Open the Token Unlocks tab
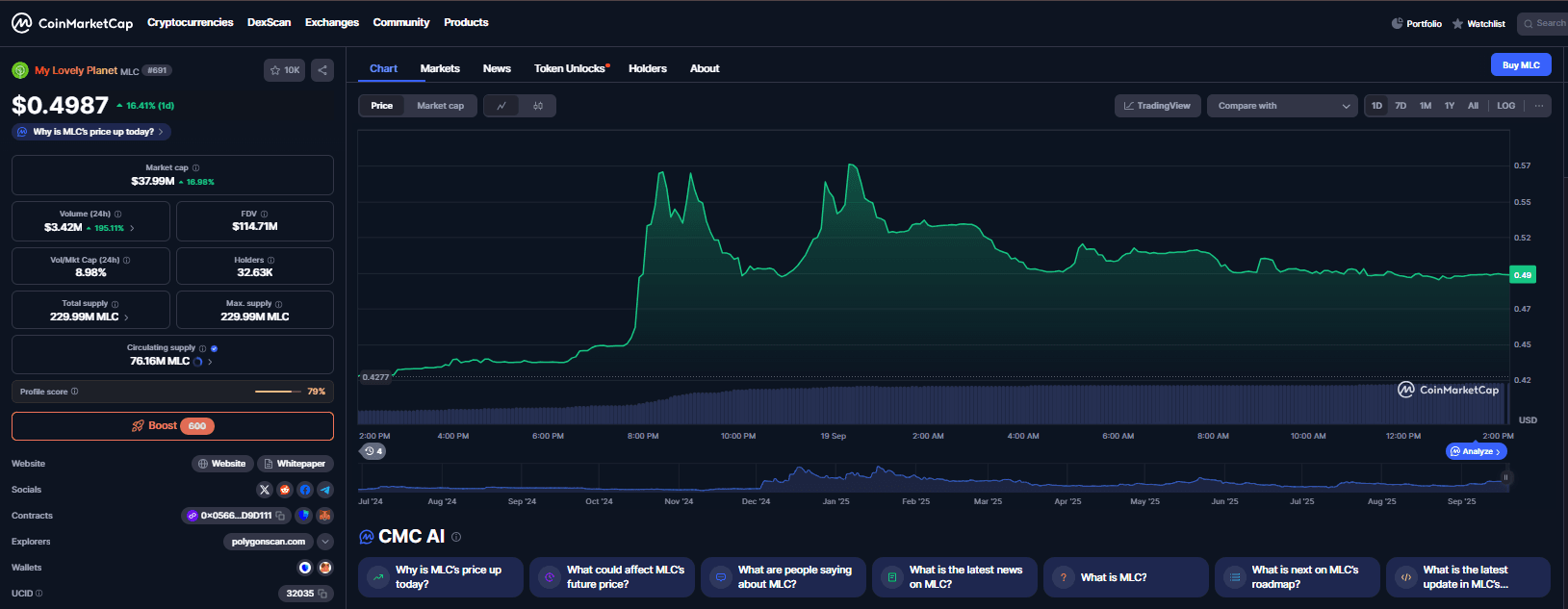1568x609 pixels. pyautogui.click(x=571, y=68)
